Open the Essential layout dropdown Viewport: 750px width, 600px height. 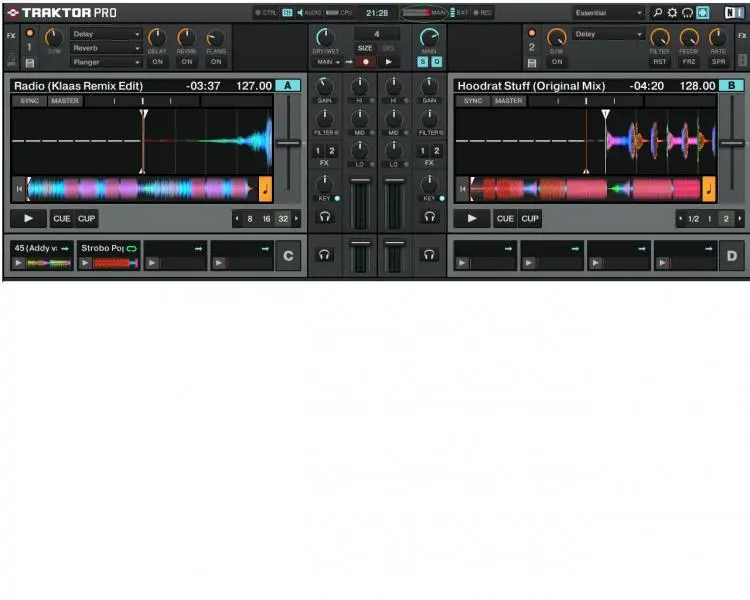click(x=609, y=13)
